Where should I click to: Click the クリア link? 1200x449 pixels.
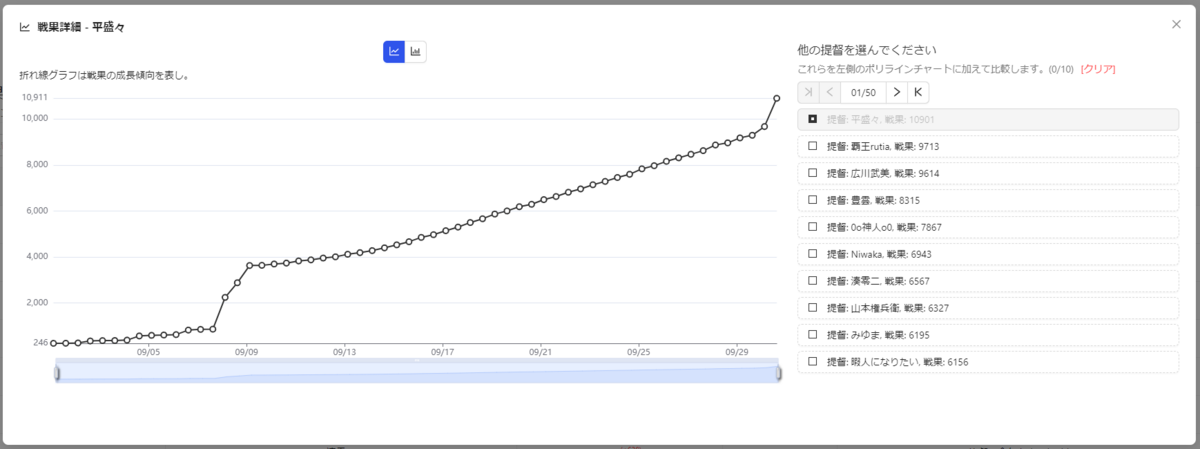point(1098,69)
